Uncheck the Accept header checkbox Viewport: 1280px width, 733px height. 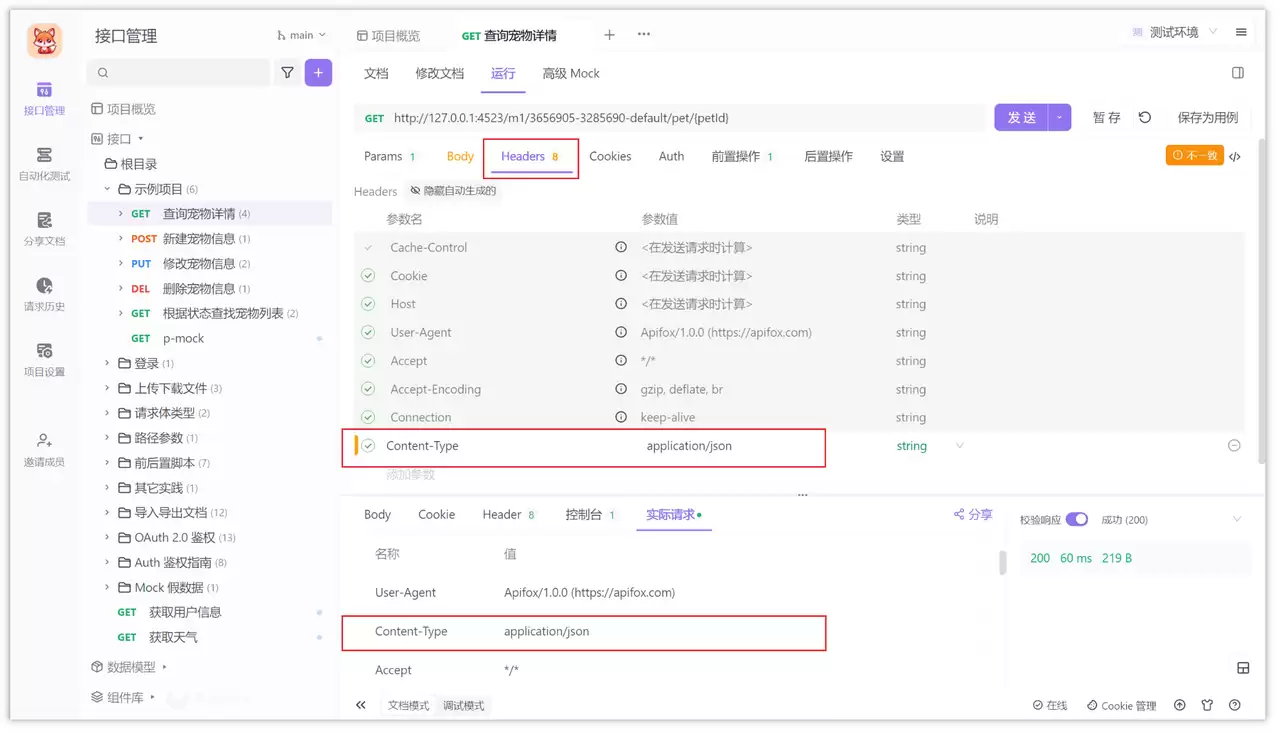click(368, 361)
